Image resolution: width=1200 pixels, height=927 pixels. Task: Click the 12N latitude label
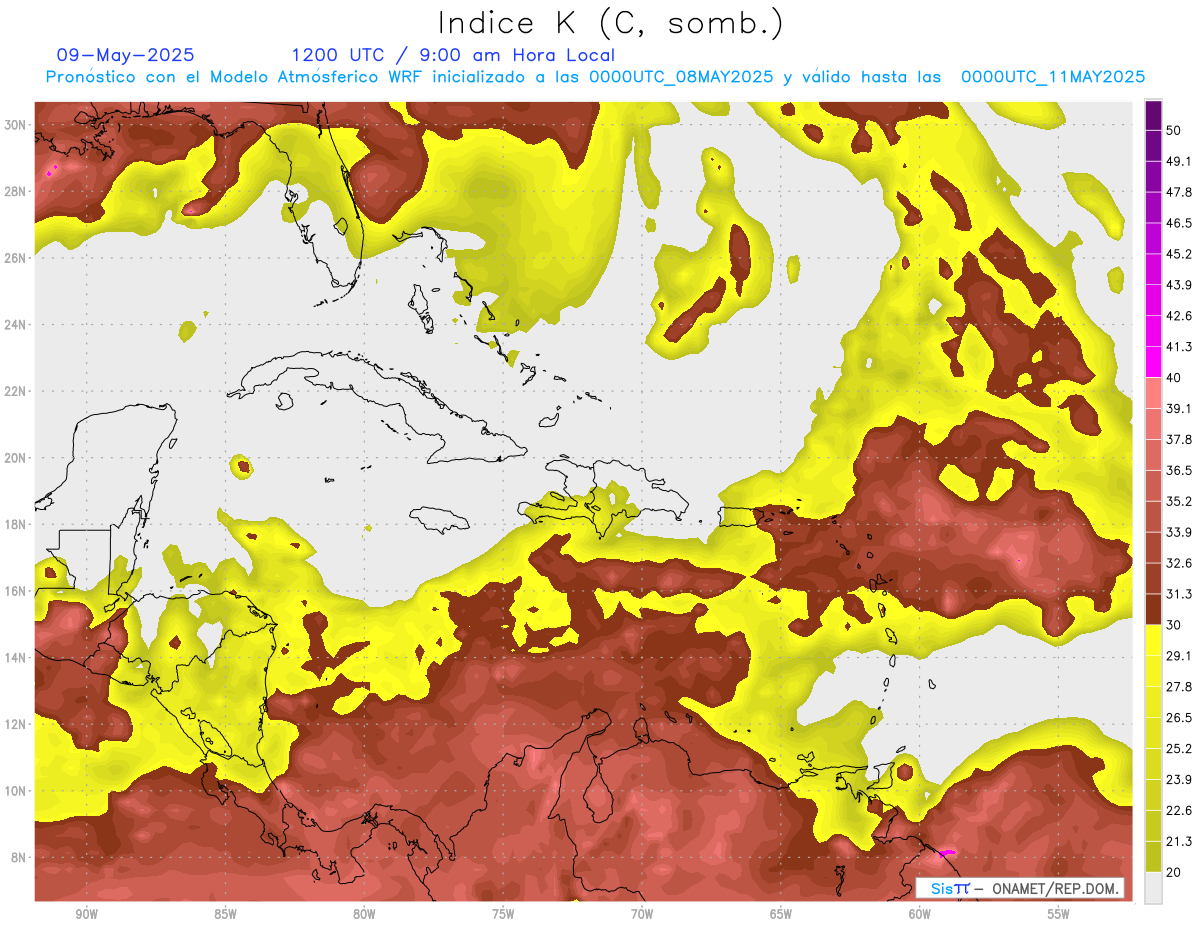[x=17, y=724]
